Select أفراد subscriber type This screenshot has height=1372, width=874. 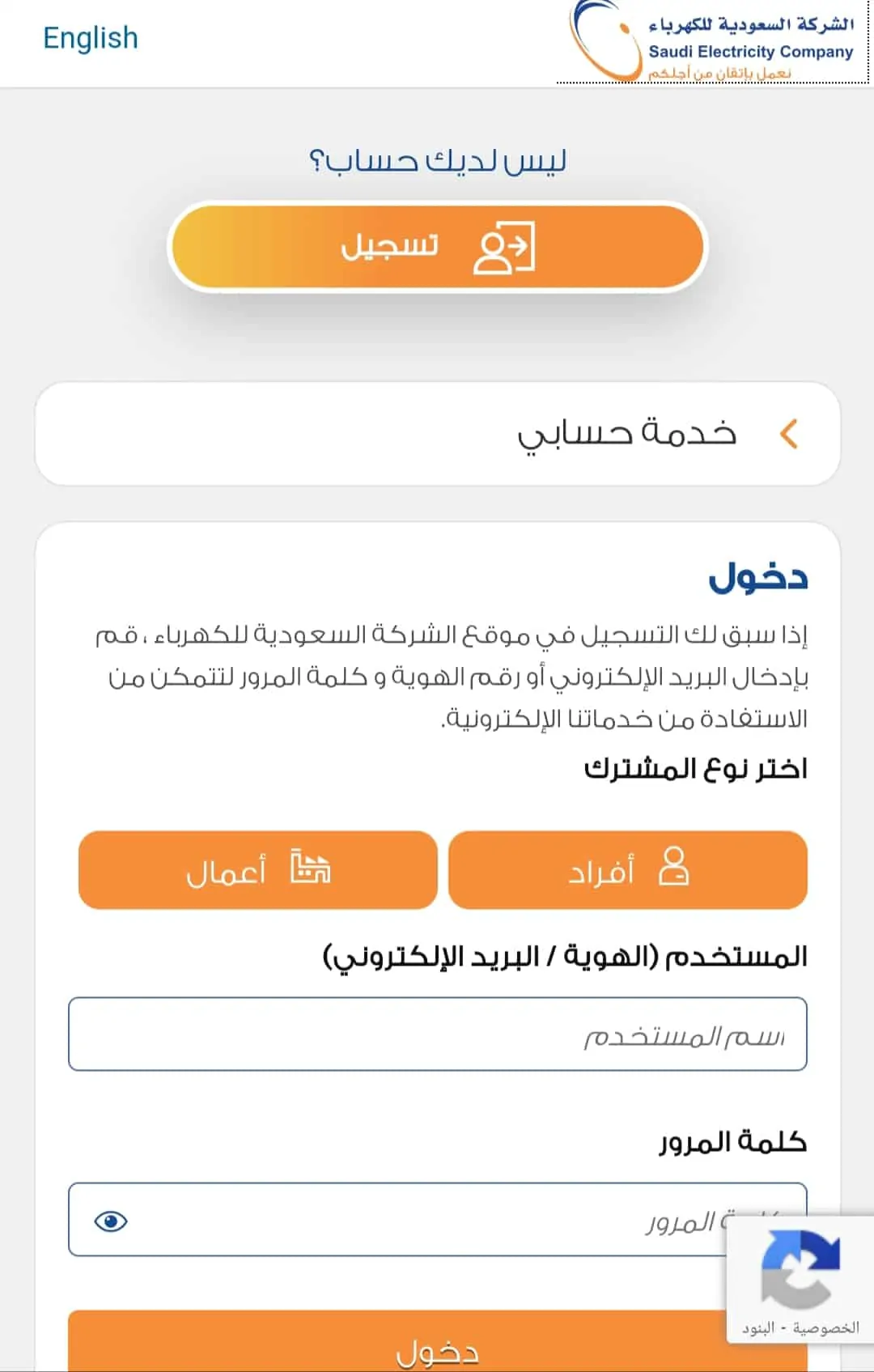pos(628,870)
